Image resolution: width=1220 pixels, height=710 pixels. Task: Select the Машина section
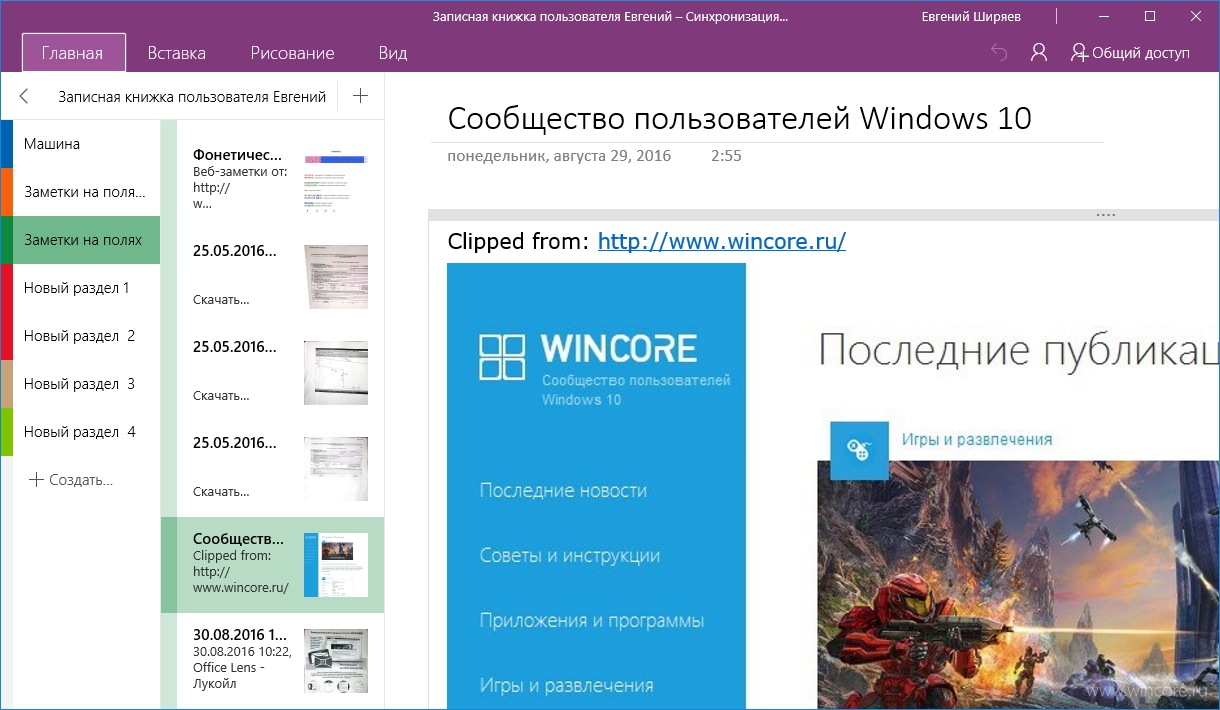[80, 144]
